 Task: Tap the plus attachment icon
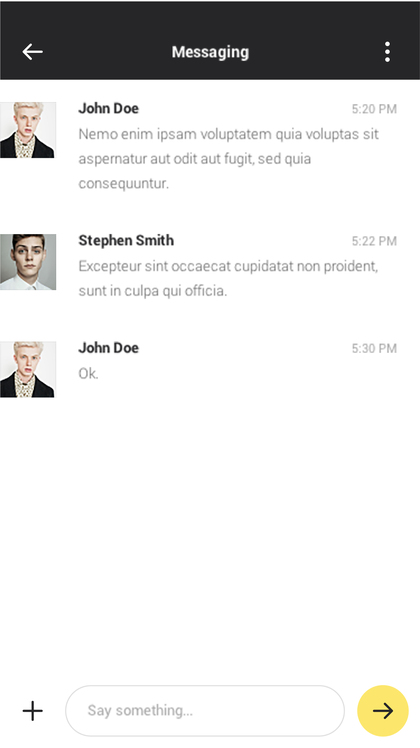tap(32, 711)
